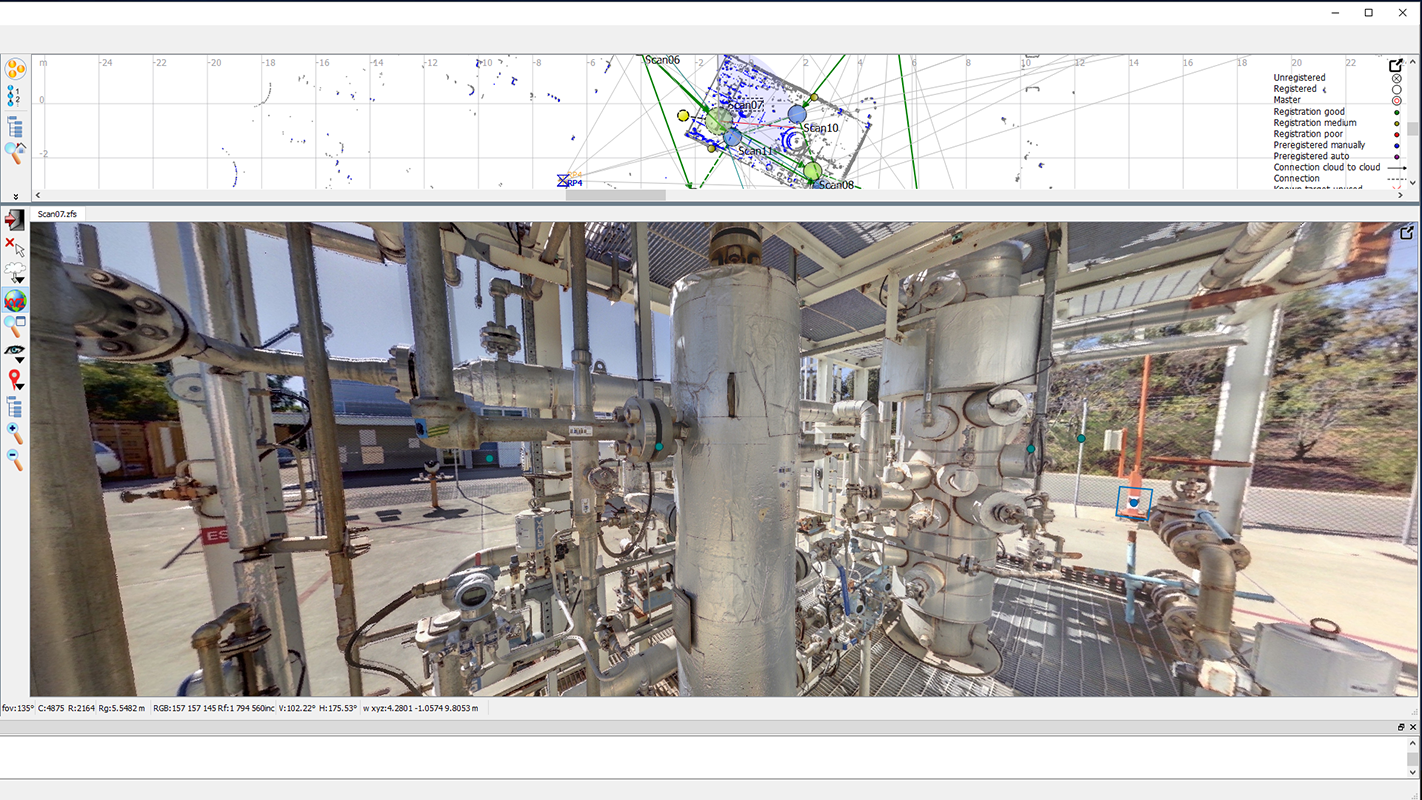This screenshot has width=1422, height=800.
Task: Pop out the panorama view to new window
Action: (x=1406, y=233)
